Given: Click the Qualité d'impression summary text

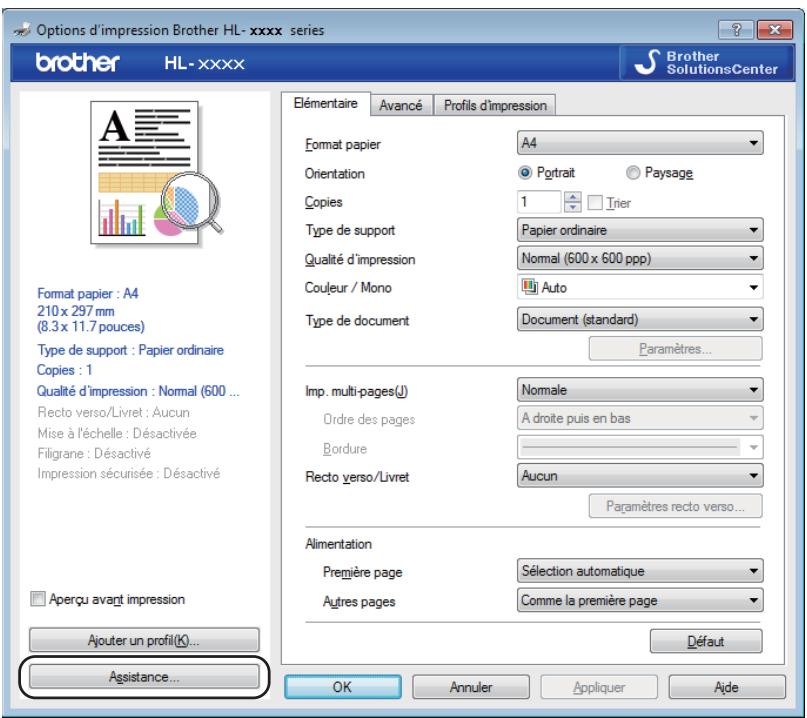Looking at the screenshot, I should [138, 391].
